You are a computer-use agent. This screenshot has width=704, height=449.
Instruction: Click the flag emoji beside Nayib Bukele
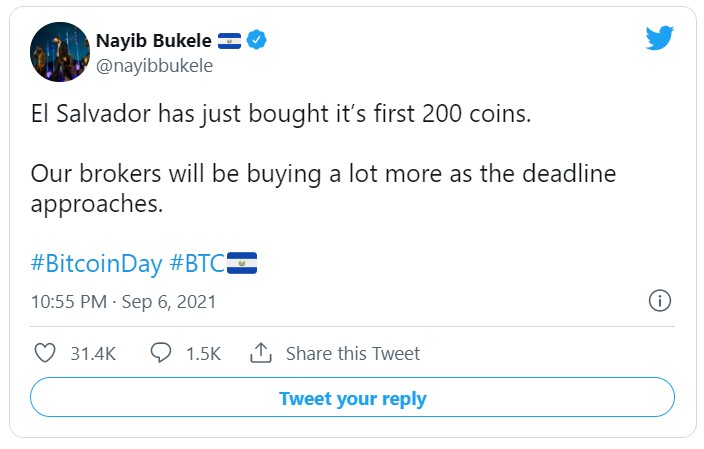click(x=230, y=40)
